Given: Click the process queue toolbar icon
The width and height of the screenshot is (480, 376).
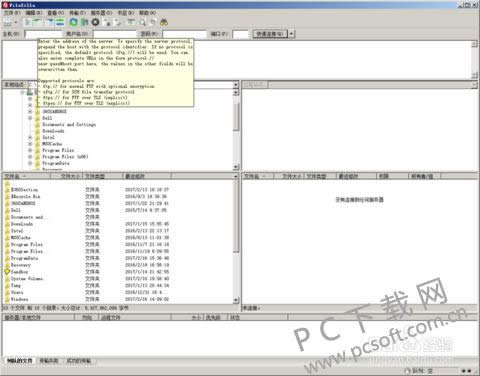Looking at the screenshot, I should tap(84, 22).
